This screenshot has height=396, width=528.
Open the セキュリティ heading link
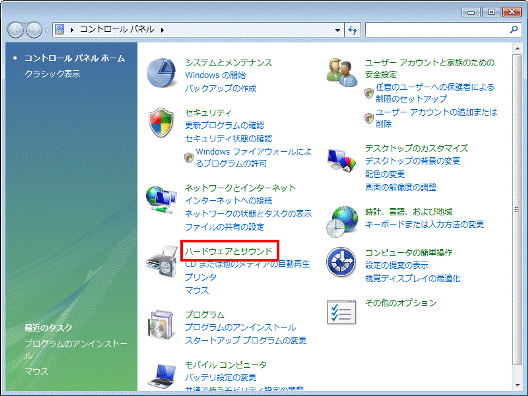tap(208, 112)
